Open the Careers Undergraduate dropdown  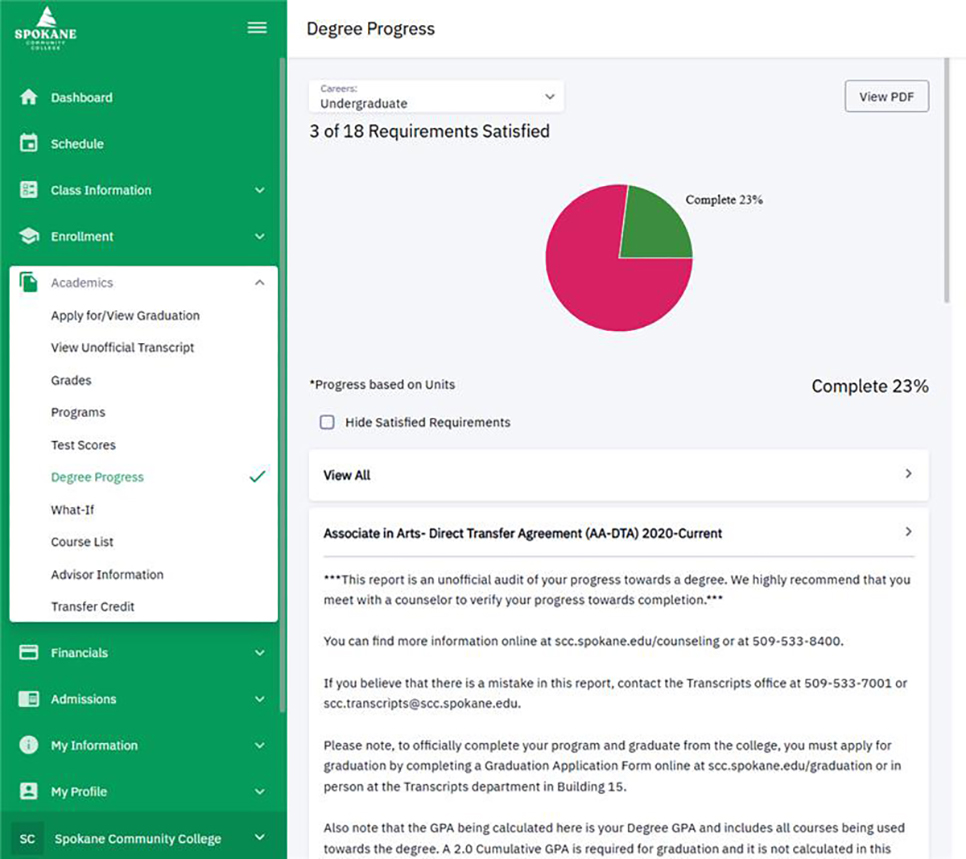(435, 95)
